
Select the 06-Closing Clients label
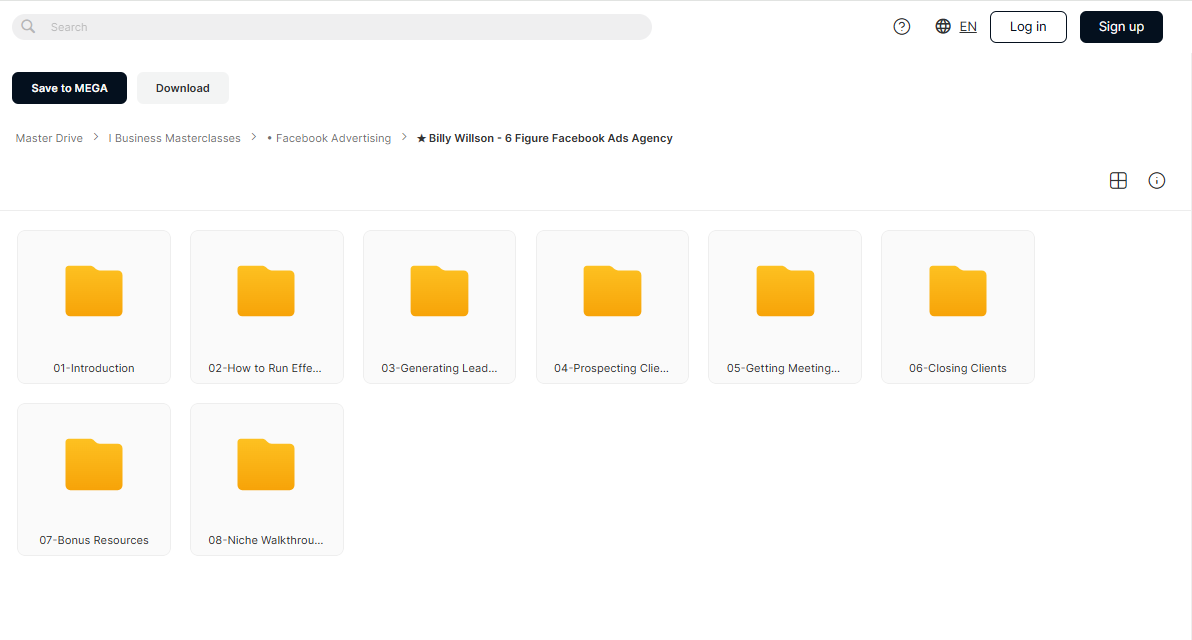pyautogui.click(x=958, y=368)
